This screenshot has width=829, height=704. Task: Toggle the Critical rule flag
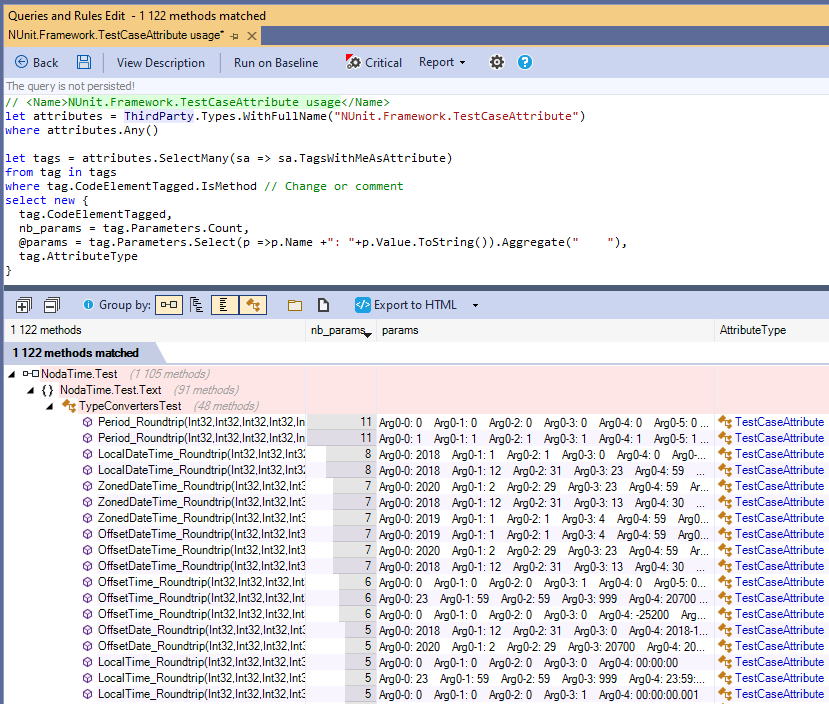click(x=374, y=62)
